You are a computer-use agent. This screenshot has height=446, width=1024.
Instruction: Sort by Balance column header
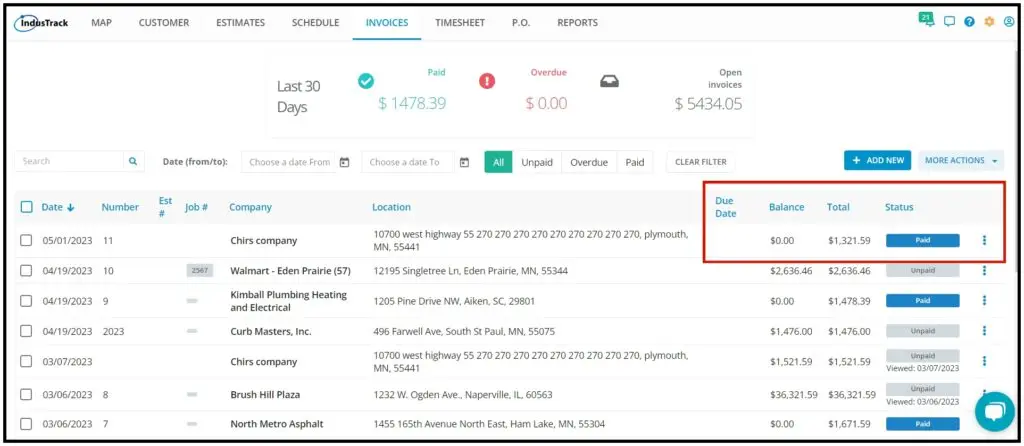pos(786,207)
